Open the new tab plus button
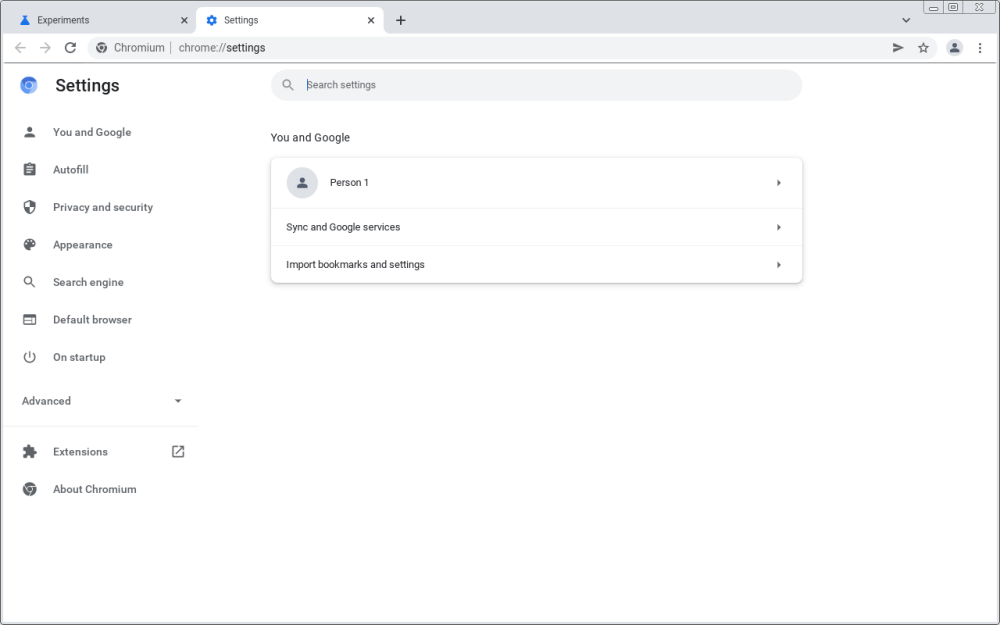The image size is (1000, 625). pos(401,20)
